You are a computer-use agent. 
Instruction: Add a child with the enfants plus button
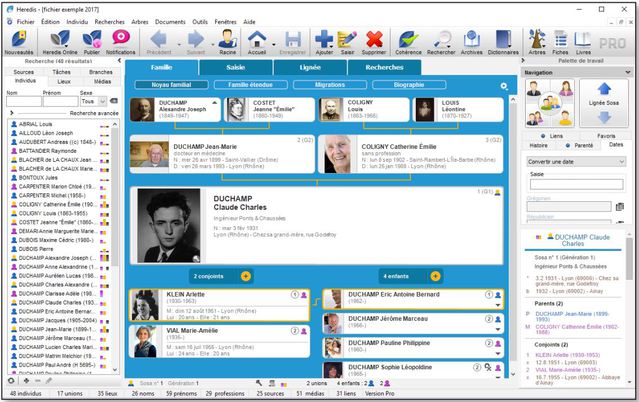coord(435,276)
